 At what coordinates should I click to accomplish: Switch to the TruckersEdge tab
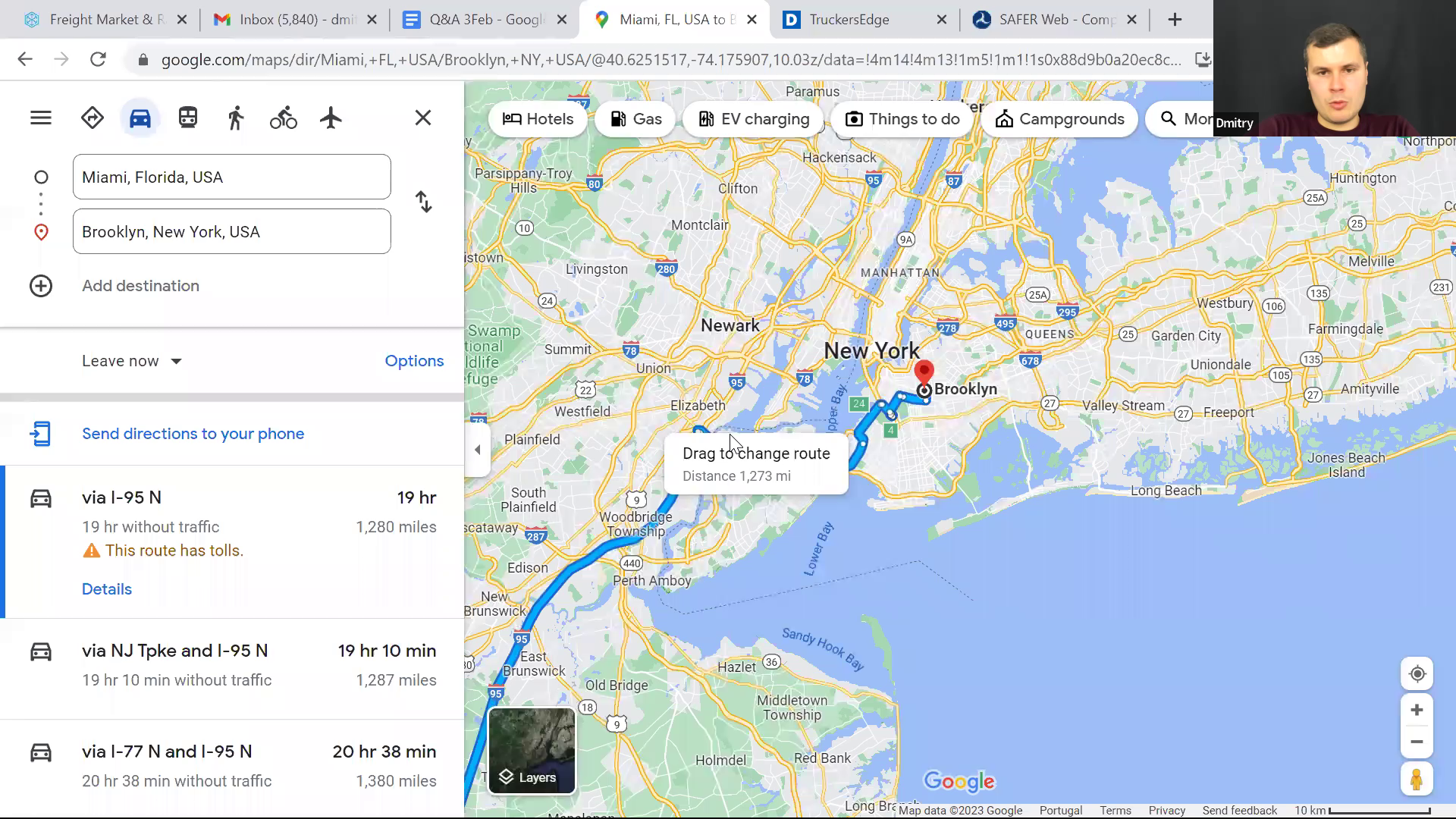(865, 20)
